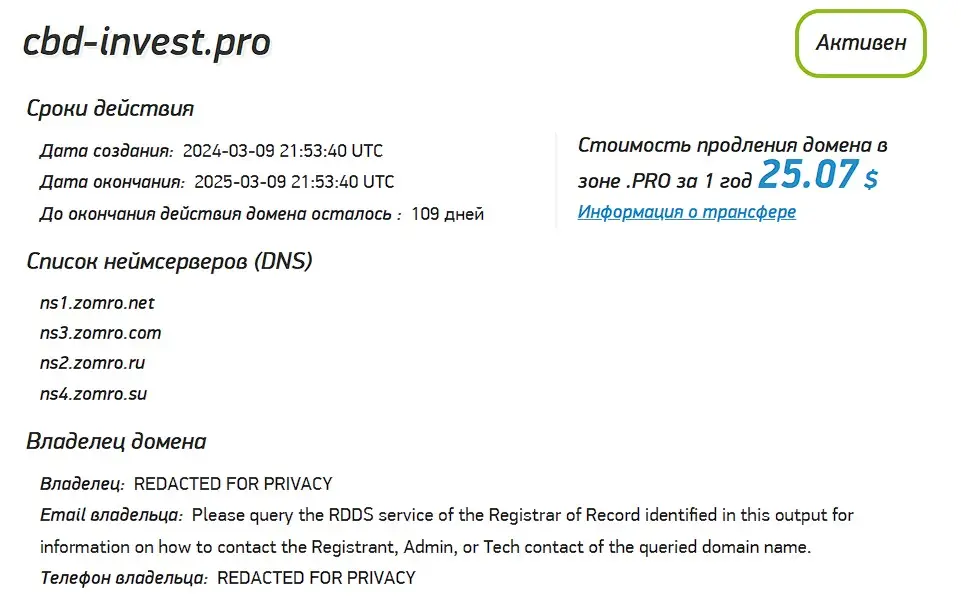
Task: Select the "Сроки действия" section heading
Action: click(x=110, y=109)
